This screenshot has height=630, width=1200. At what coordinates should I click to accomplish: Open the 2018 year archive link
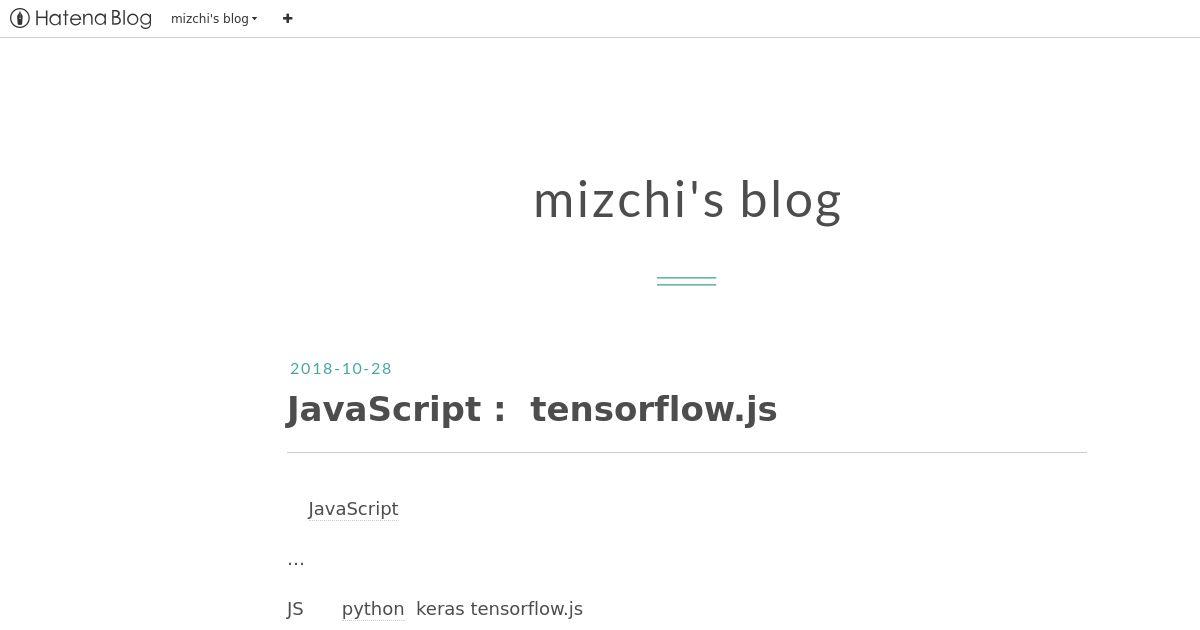pyautogui.click(x=308, y=368)
